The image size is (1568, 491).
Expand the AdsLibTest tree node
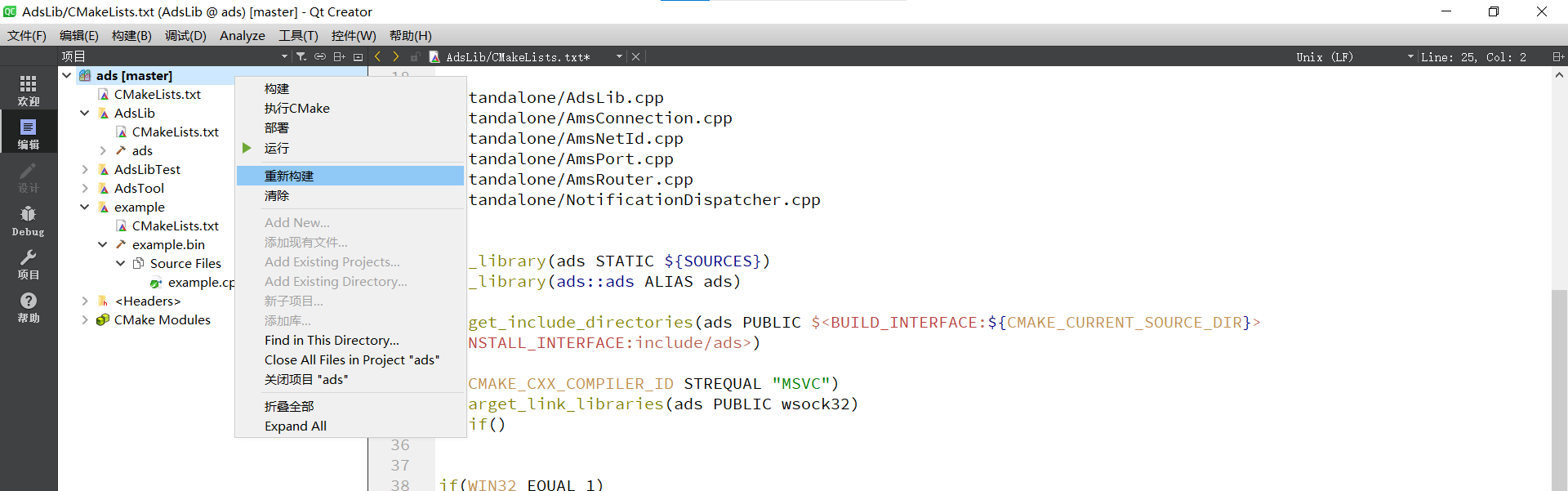(x=85, y=169)
